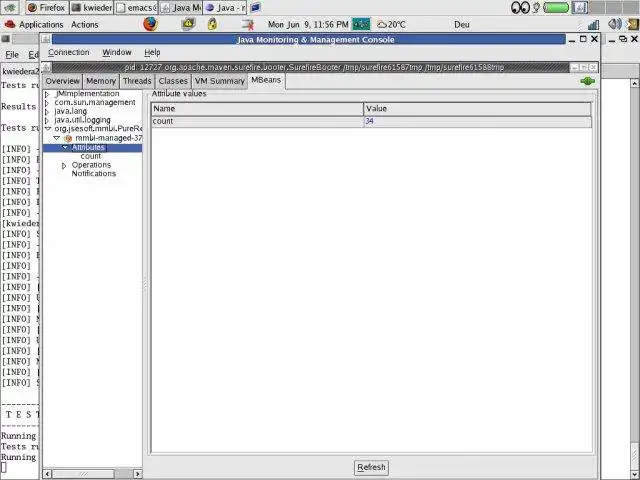Click the volume speaker icon
The image size is (640, 480).
pos(614,24)
